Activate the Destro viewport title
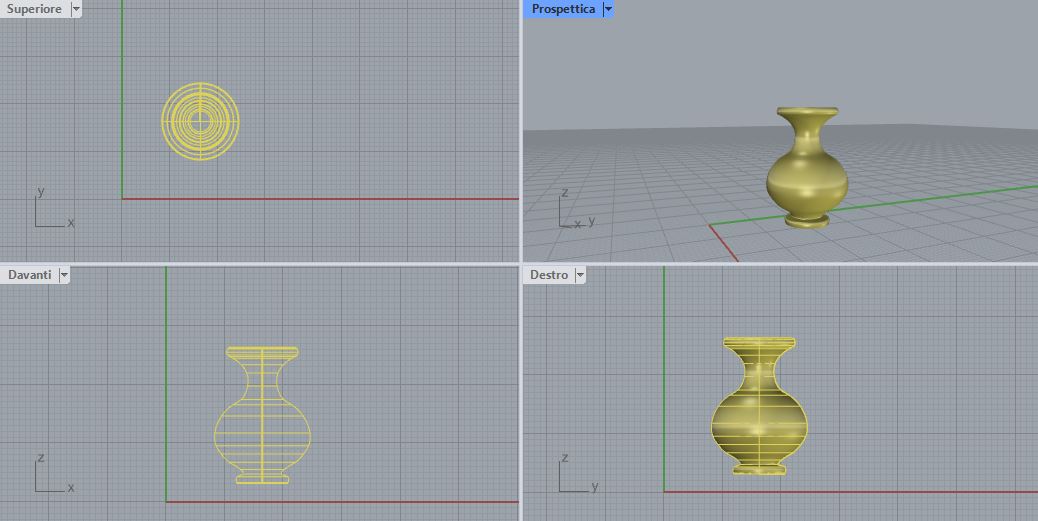Viewport: 1038px width, 521px height. pyautogui.click(x=549, y=275)
